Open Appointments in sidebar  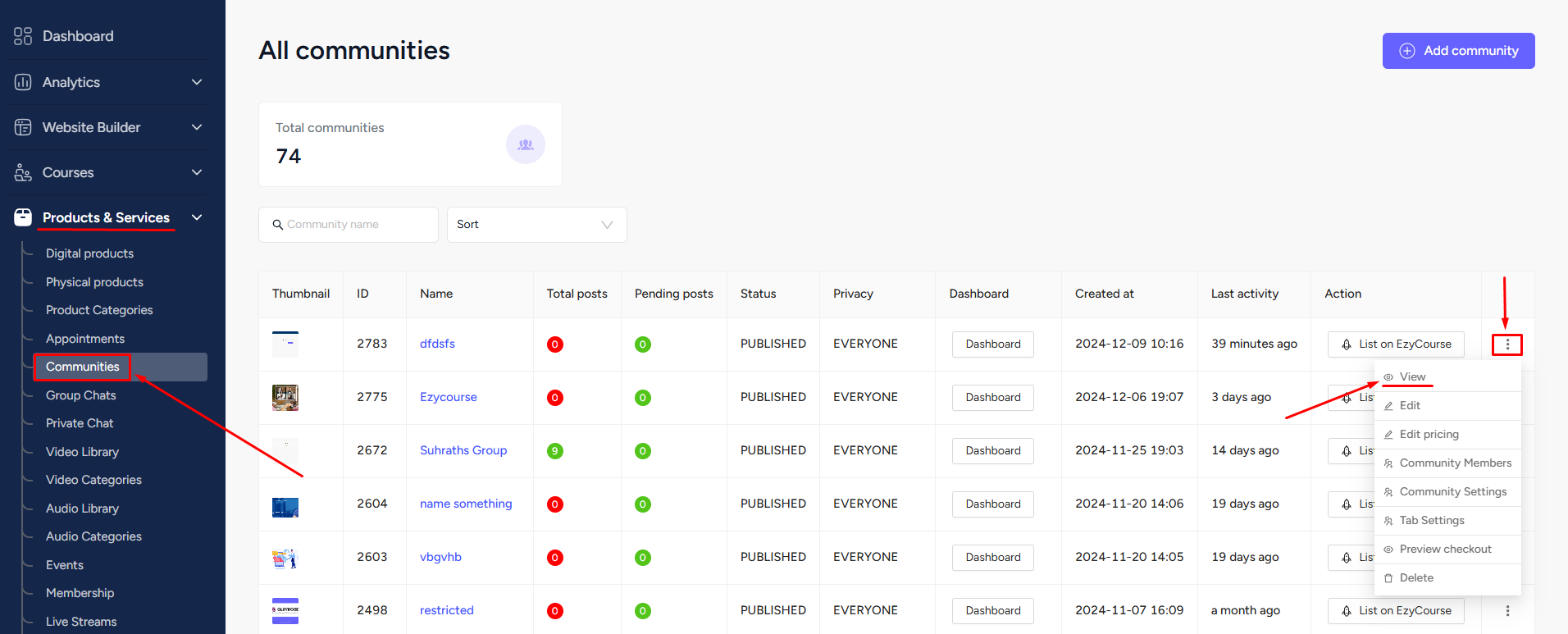tap(85, 339)
